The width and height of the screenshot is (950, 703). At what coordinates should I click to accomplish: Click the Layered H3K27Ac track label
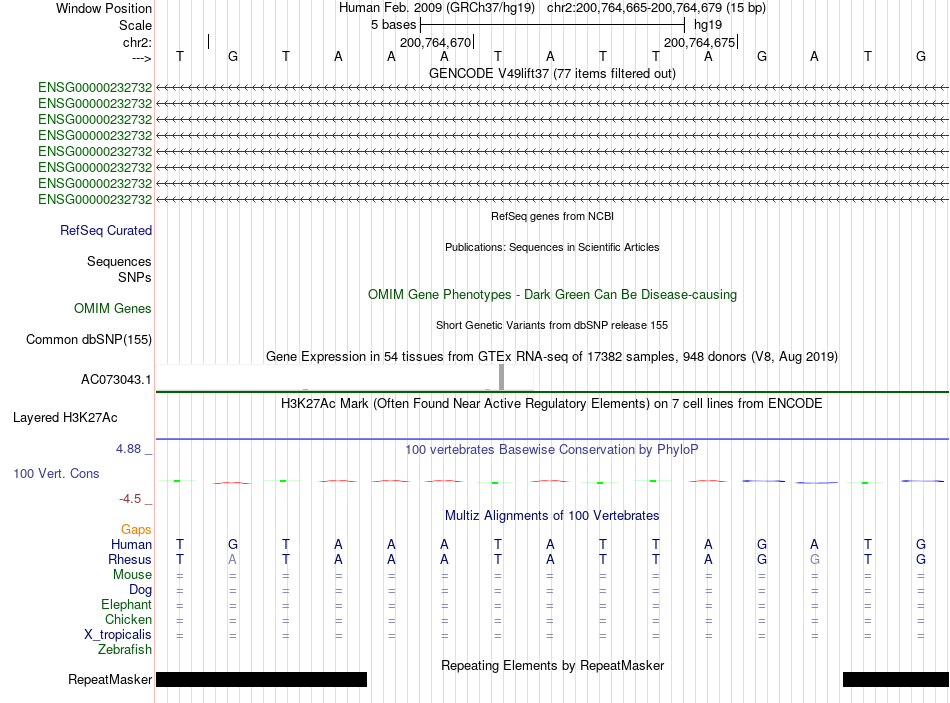coord(65,418)
